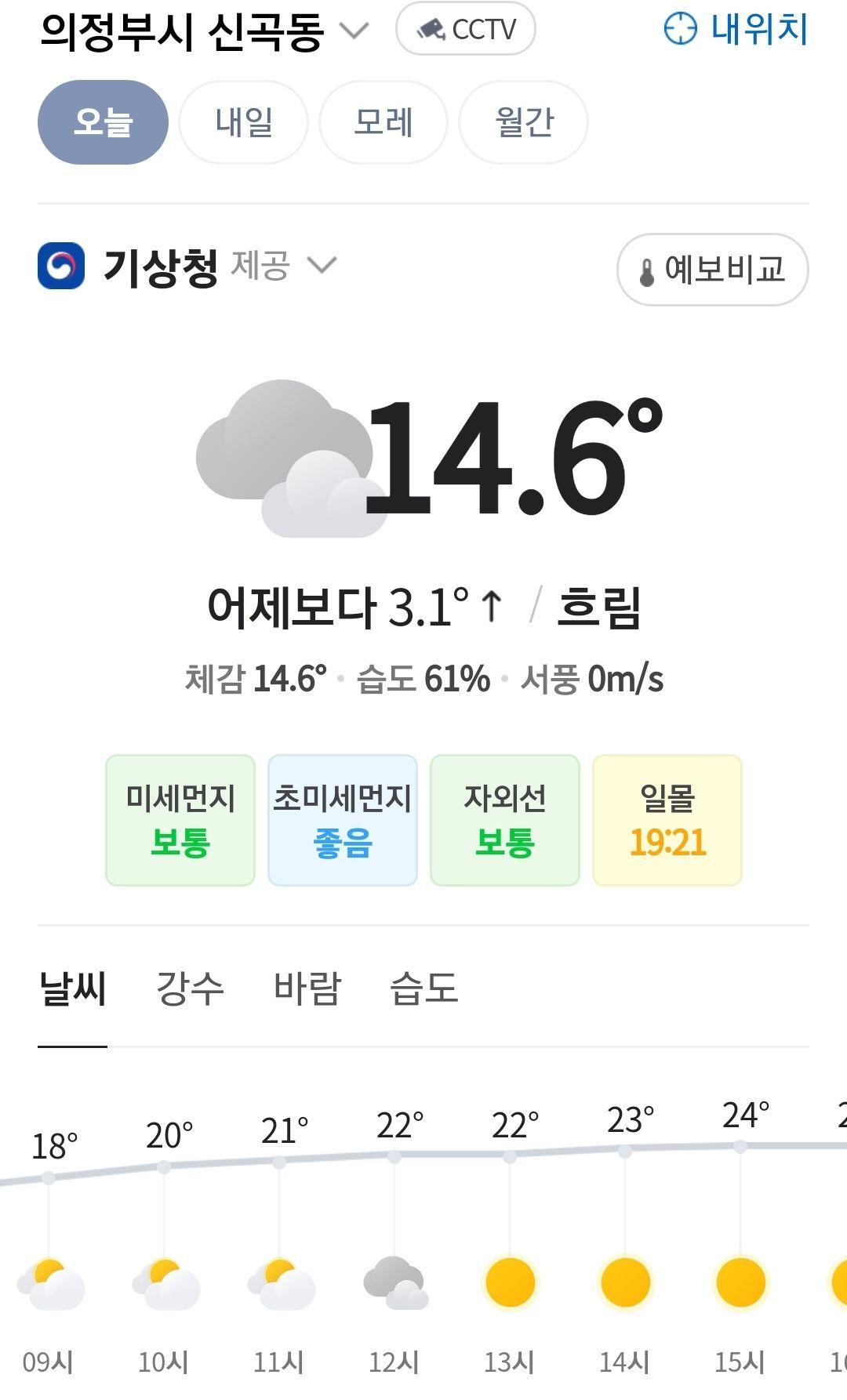Expand the 의정부시 신곡동 location dropdown
847x1400 pixels.
354,31
